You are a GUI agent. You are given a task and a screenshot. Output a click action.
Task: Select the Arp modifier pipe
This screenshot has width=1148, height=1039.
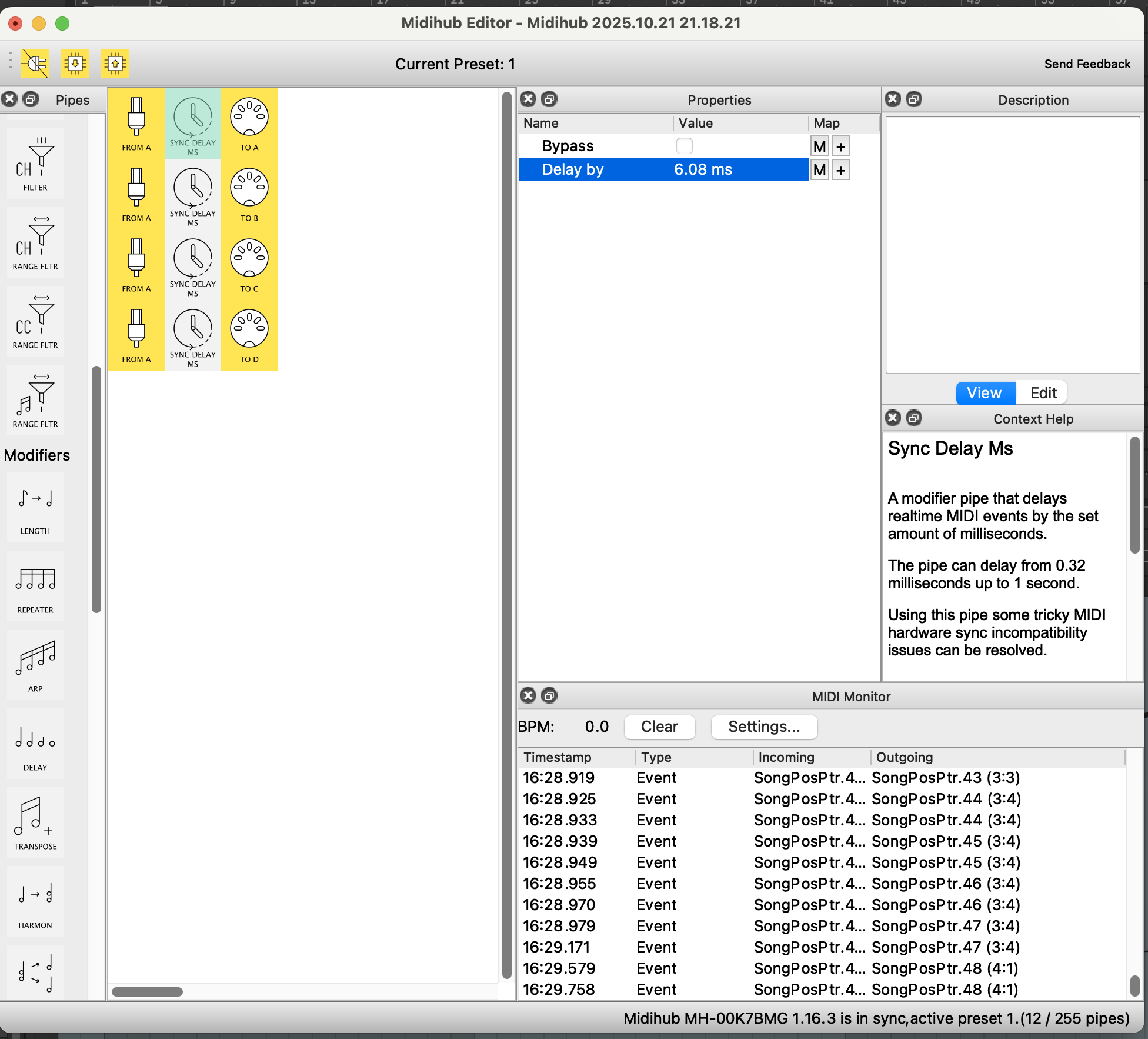(35, 665)
